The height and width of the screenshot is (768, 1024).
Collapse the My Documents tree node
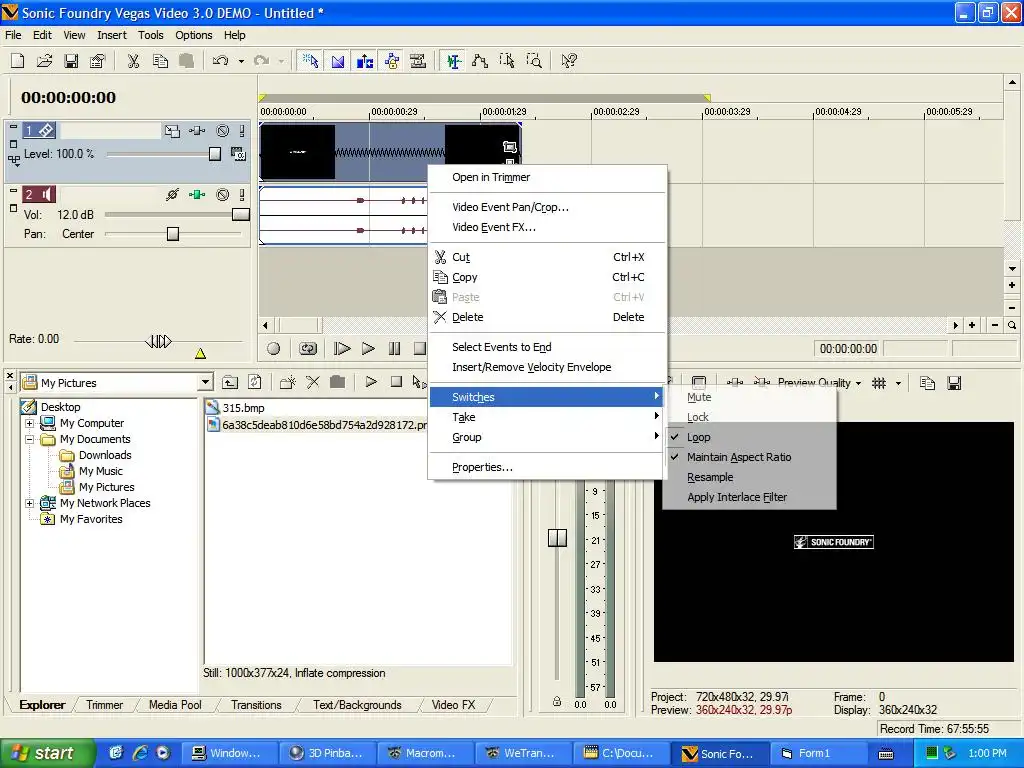click(29, 440)
